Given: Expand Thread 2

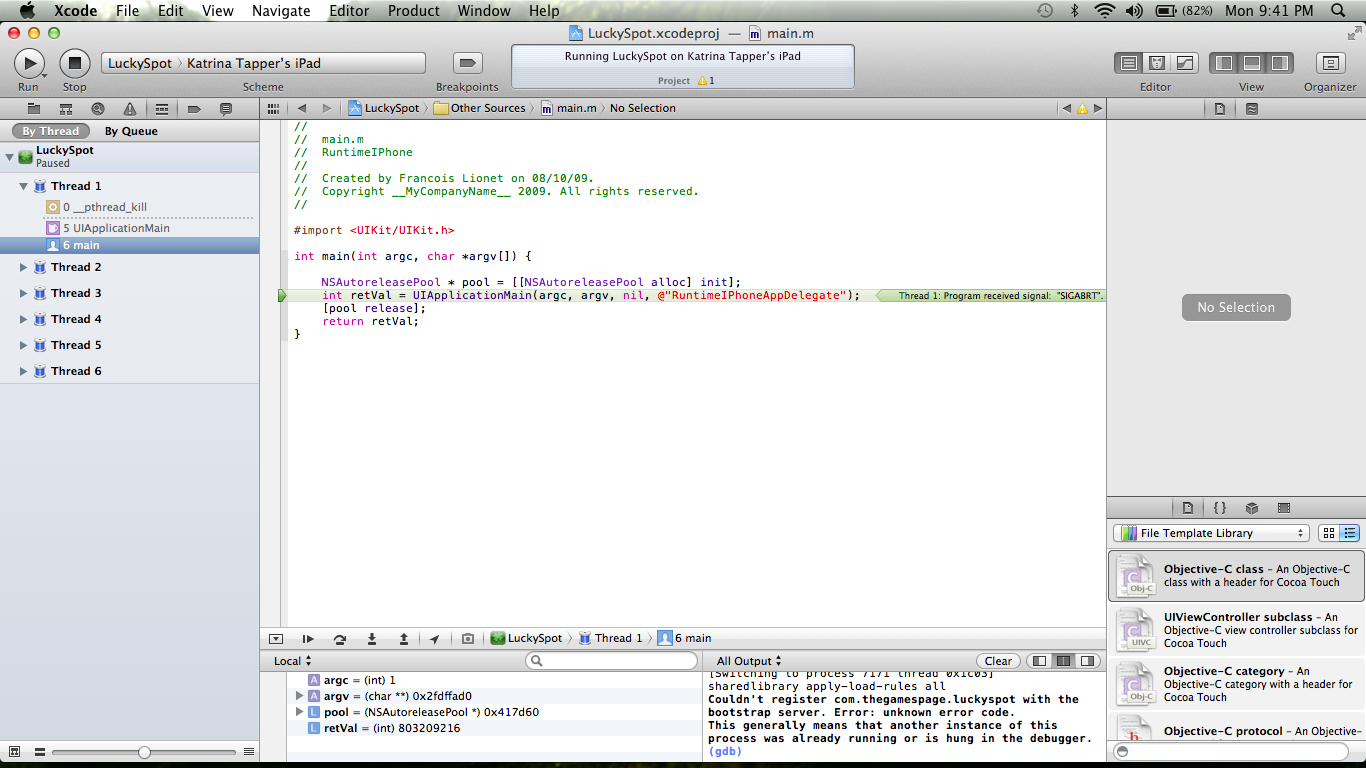Looking at the screenshot, I should point(24,267).
